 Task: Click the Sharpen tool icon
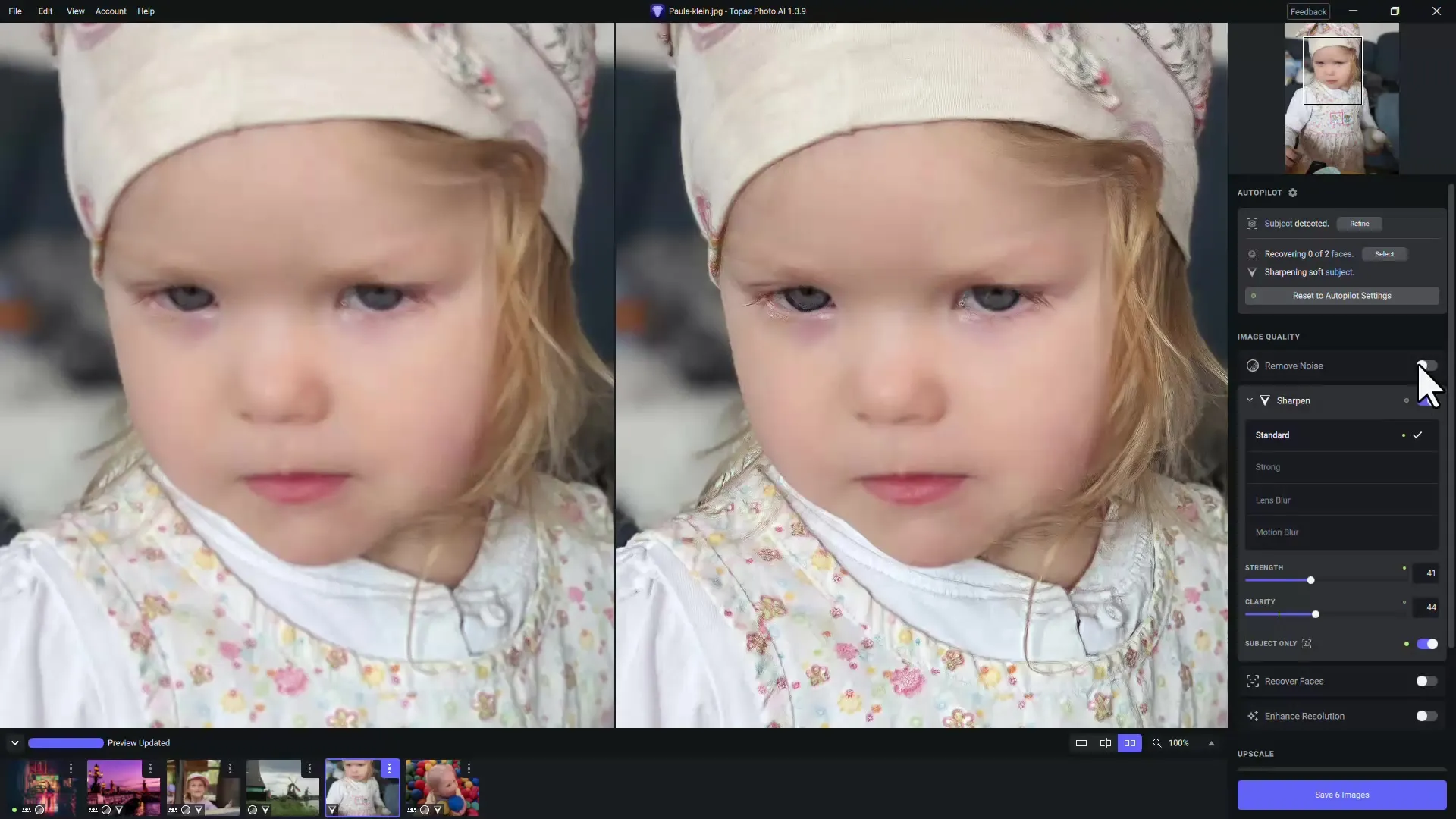tap(1265, 400)
